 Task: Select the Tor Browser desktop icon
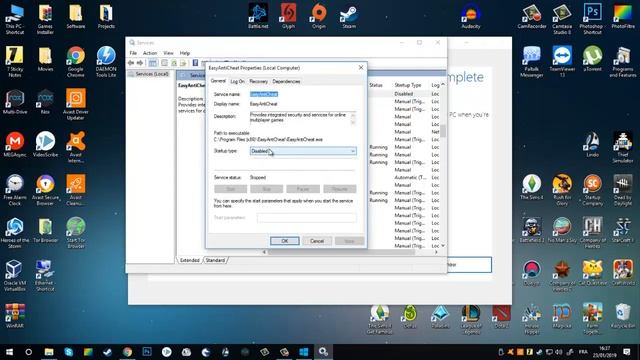[x=45, y=231]
